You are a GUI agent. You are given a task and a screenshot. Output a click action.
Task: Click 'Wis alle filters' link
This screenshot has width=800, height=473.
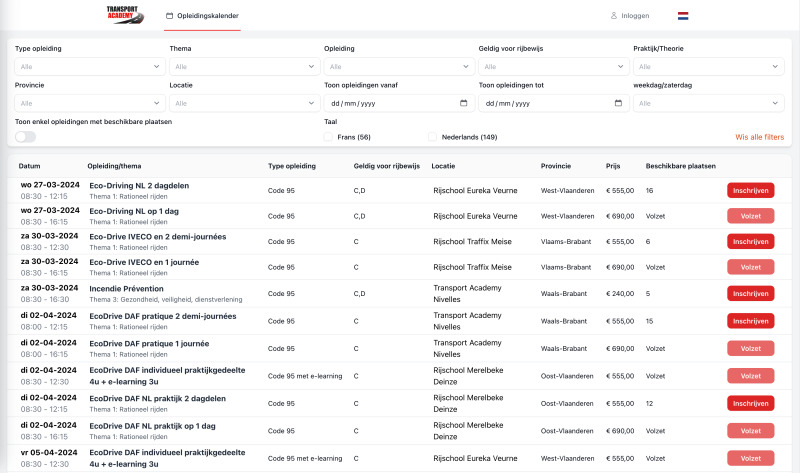pos(759,137)
